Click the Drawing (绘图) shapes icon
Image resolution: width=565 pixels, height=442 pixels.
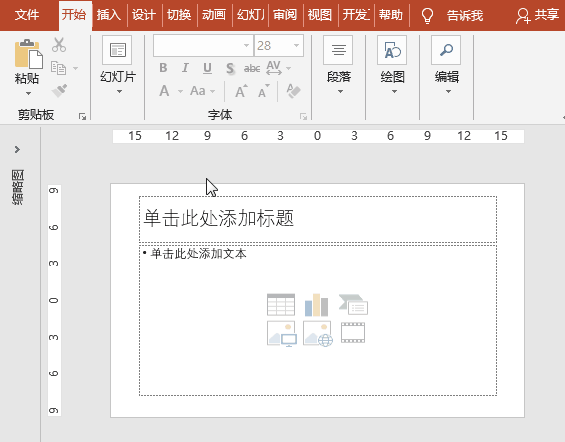[x=392, y=50]
